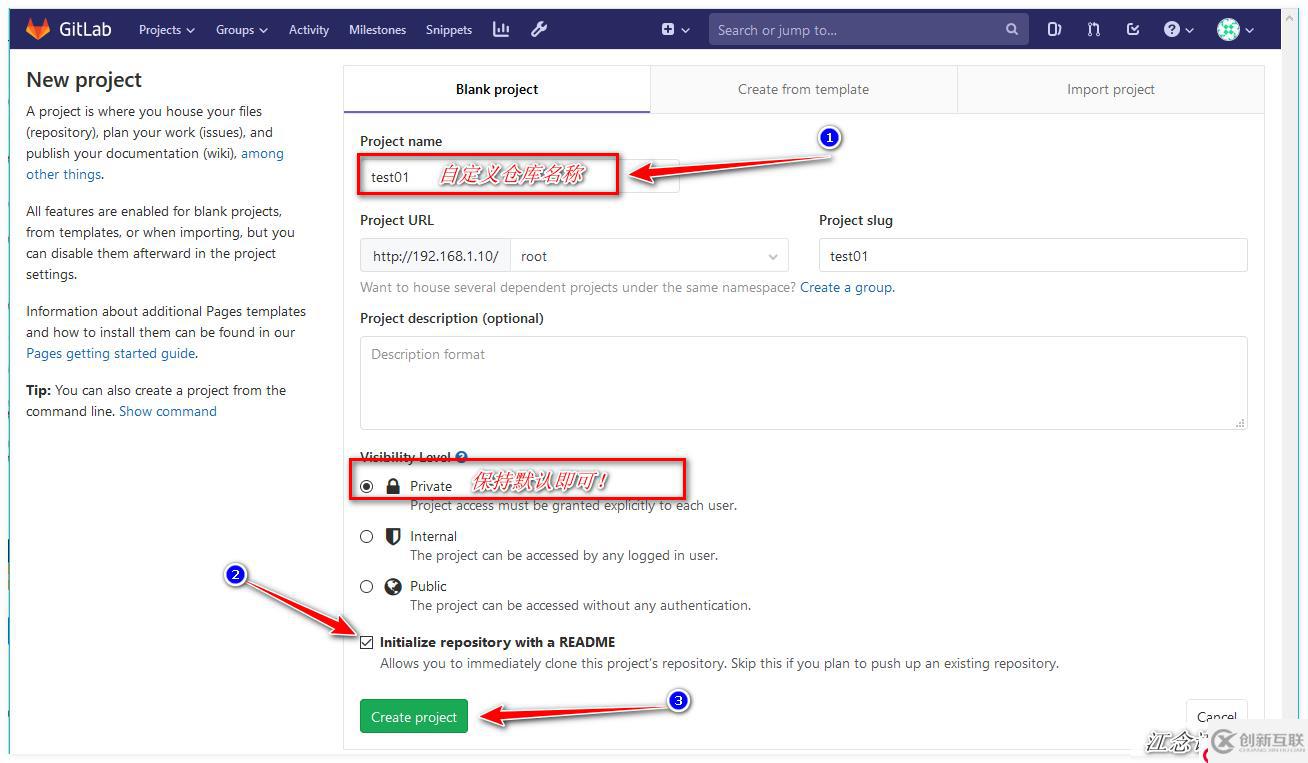This screenshot has height=763, width=1308.
Task: Select the Public visibility radio button
Action: point(367,586)
